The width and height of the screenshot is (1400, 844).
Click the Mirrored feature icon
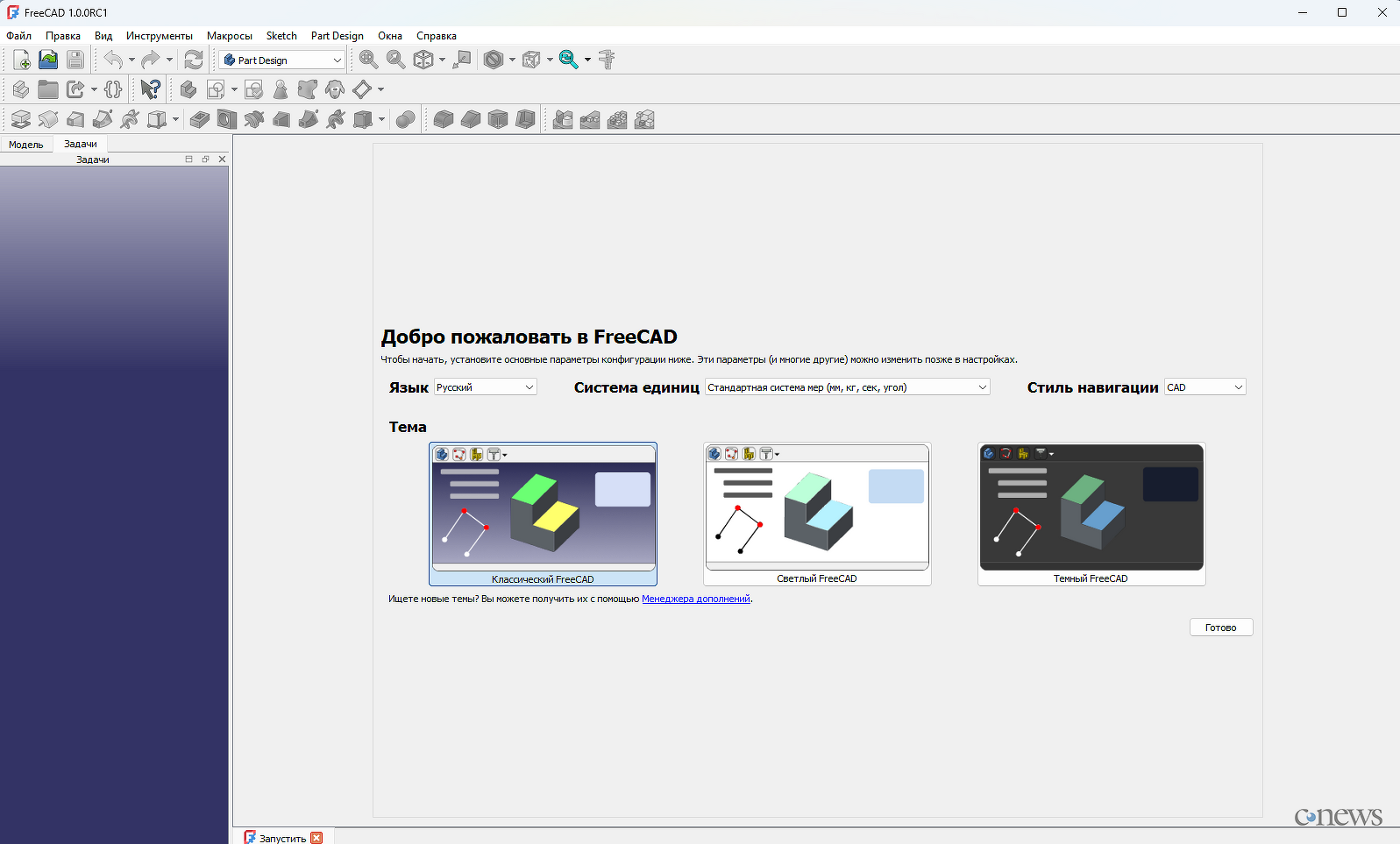[563, 119]
